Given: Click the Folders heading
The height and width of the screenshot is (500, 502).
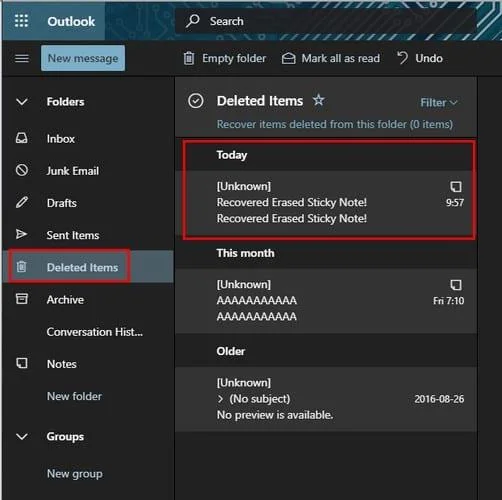Looking at the screenshot, I should 66,102.
